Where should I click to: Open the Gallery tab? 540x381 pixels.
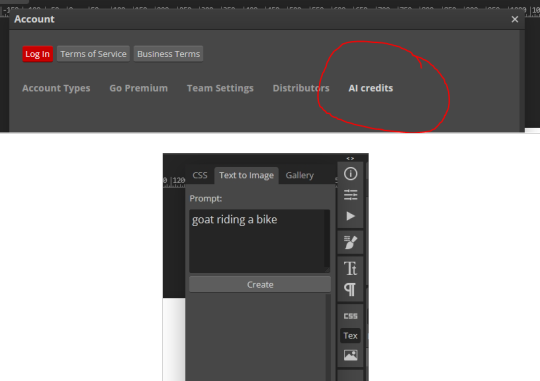tap(299, 175)
